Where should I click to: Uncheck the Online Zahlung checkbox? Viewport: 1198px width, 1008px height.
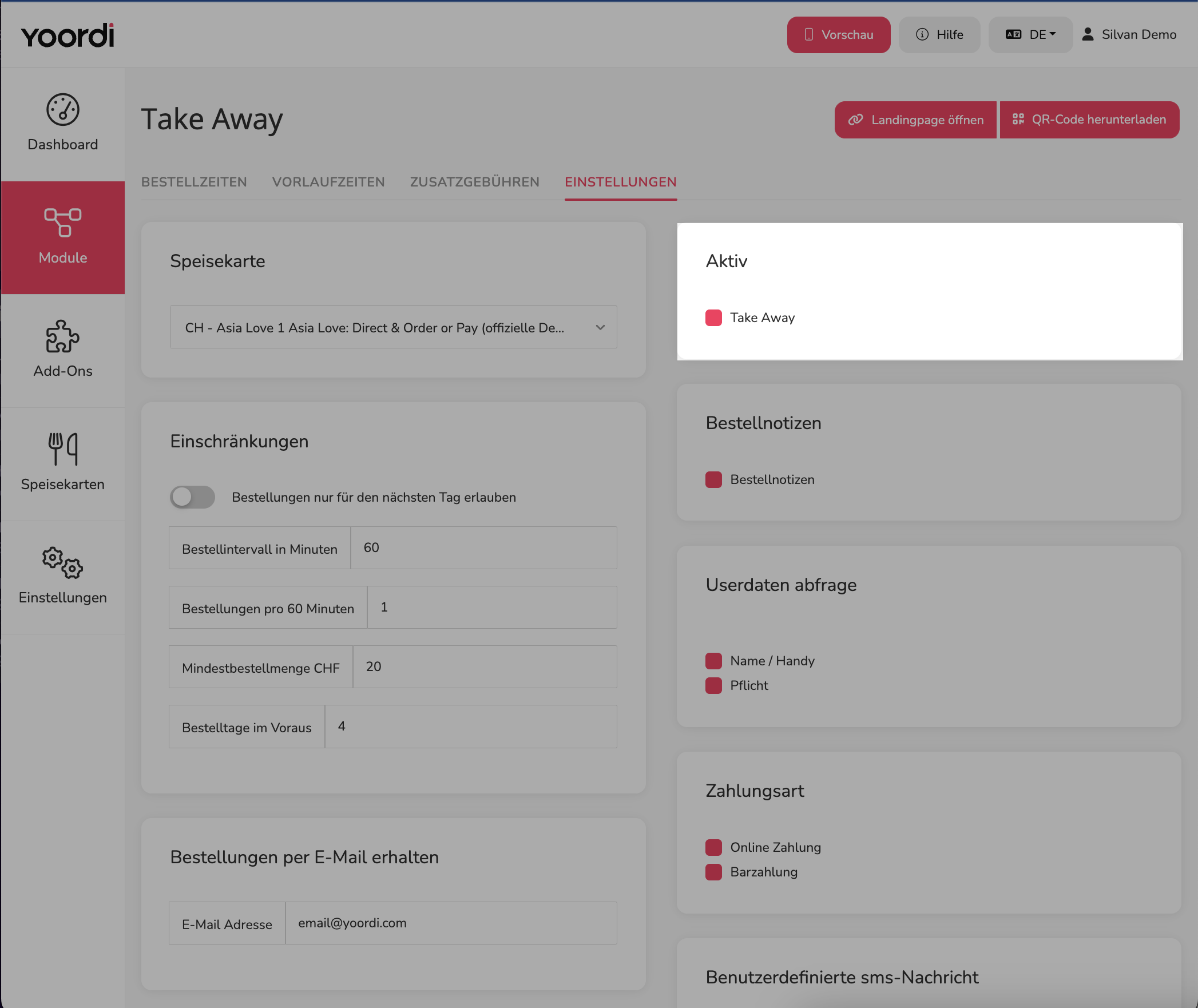pos(713,847)
